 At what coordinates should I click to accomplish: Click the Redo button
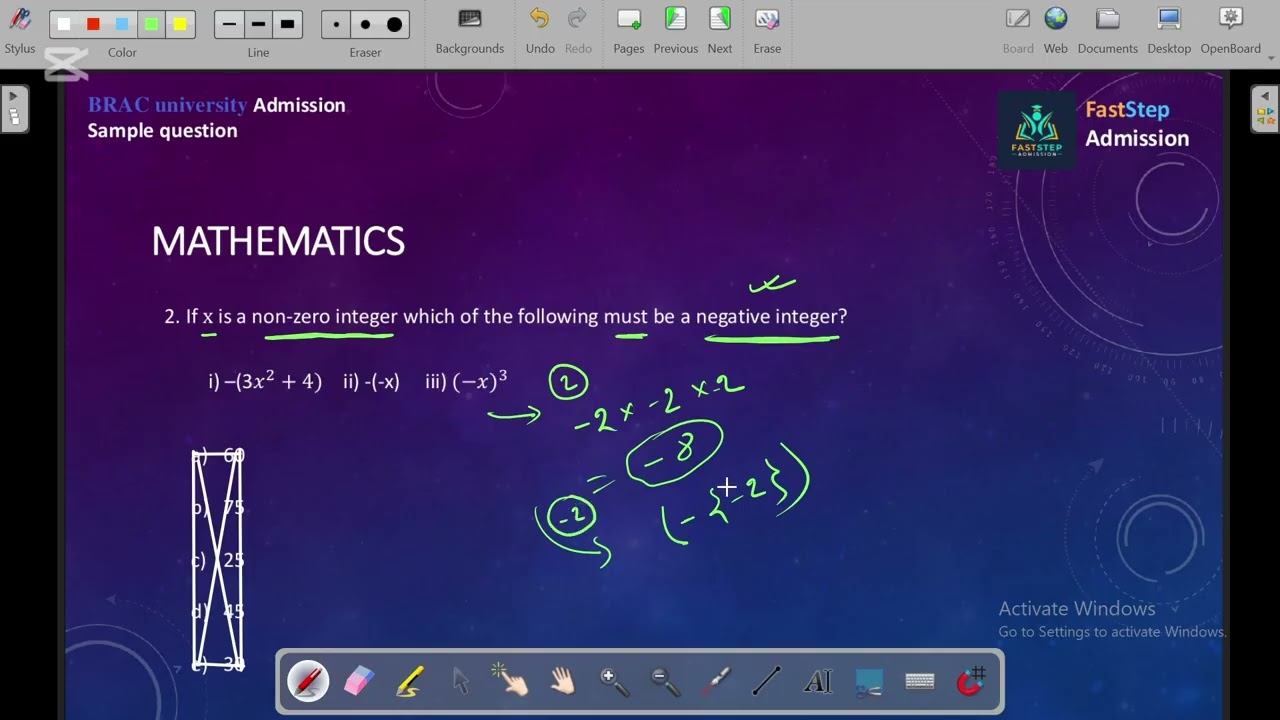tap(578, 30)
